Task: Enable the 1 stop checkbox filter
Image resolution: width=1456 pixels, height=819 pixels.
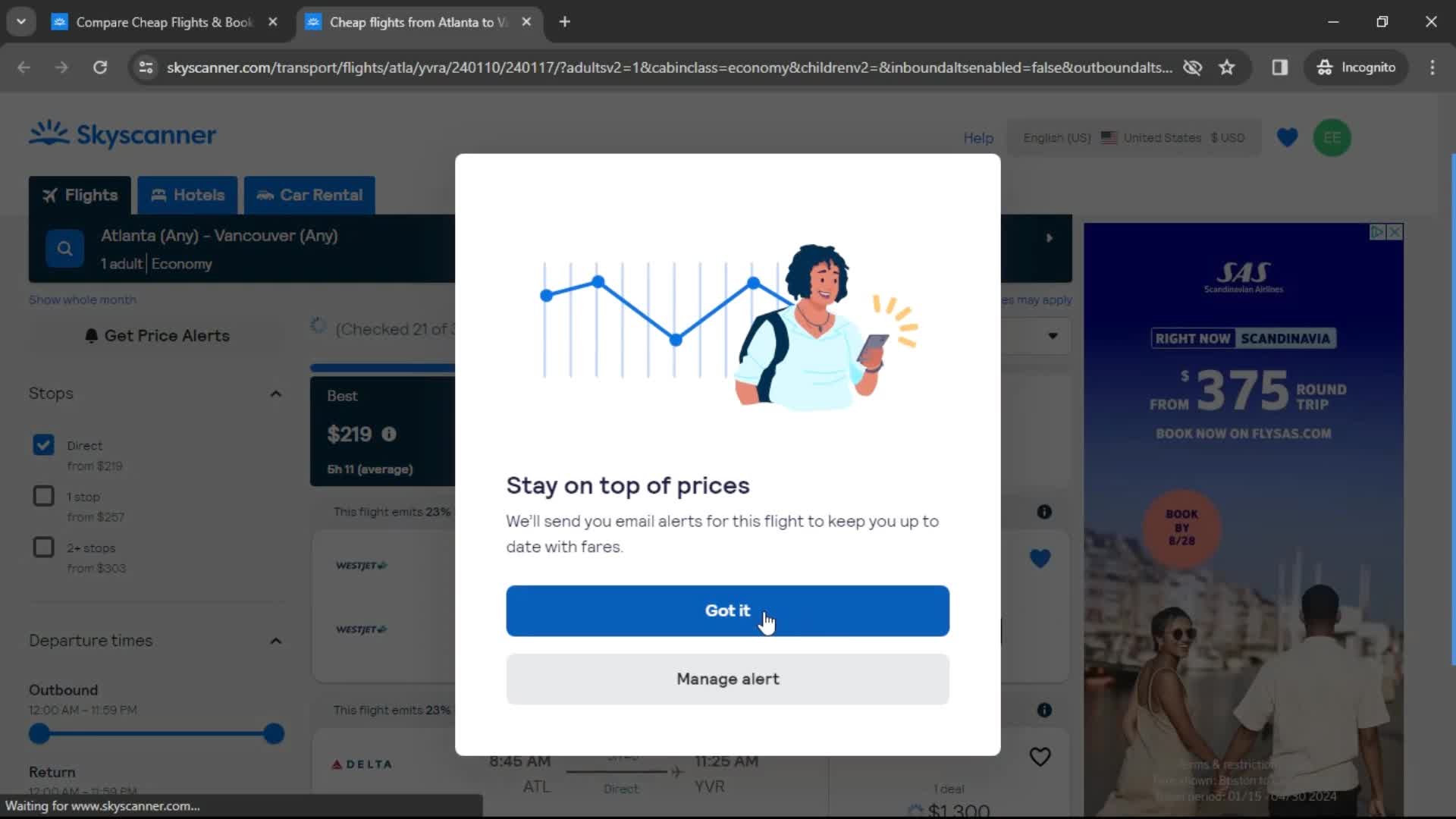Action: pyautogui.click(x=44, y=495)
